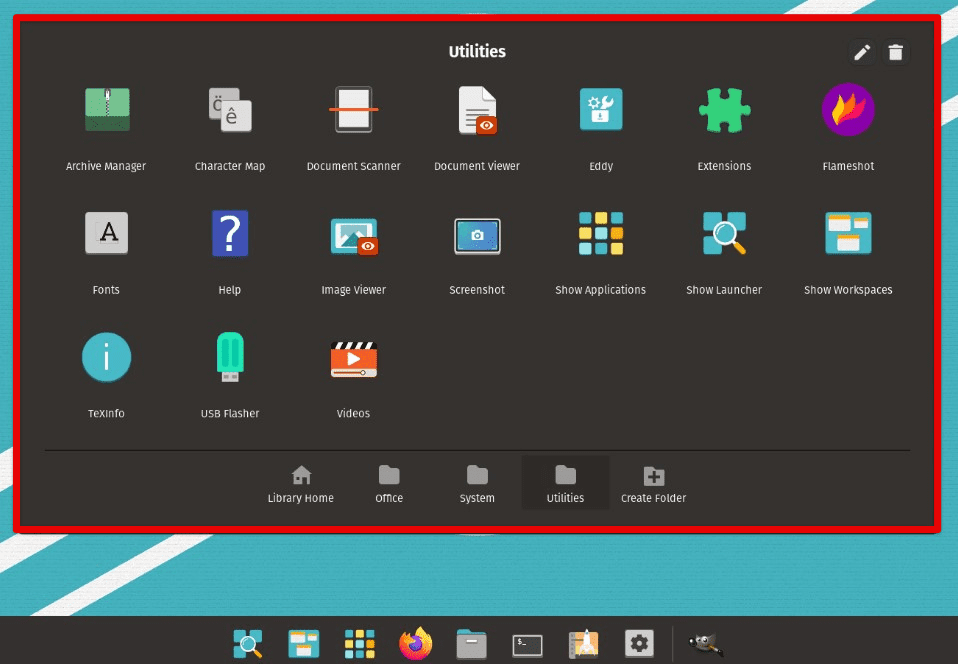The image size is (958, 664).
Task: Launch Eddy package installer
Action: [x=600, y=110]
